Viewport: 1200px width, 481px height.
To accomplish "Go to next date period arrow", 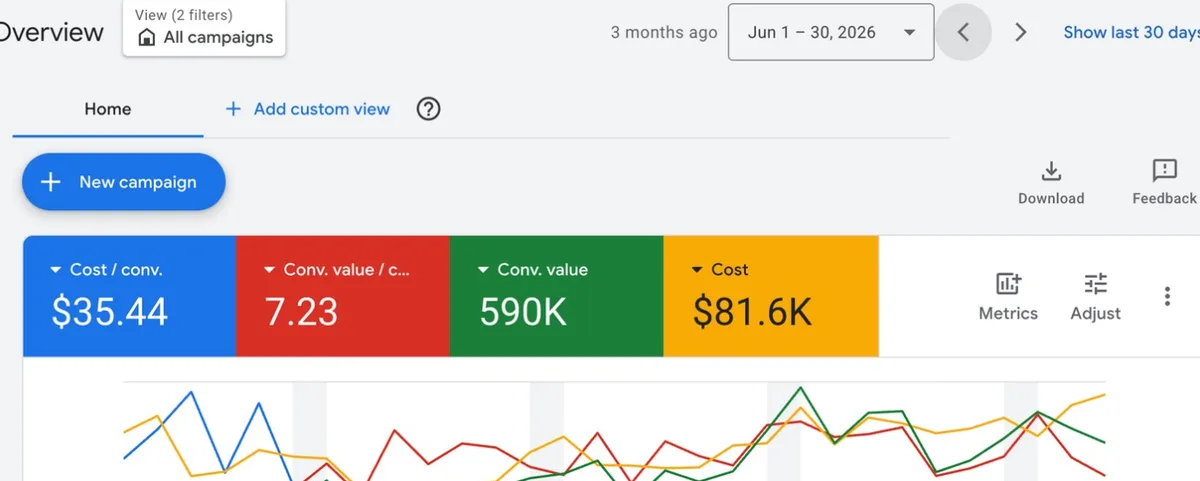I will pos(1021,32).
